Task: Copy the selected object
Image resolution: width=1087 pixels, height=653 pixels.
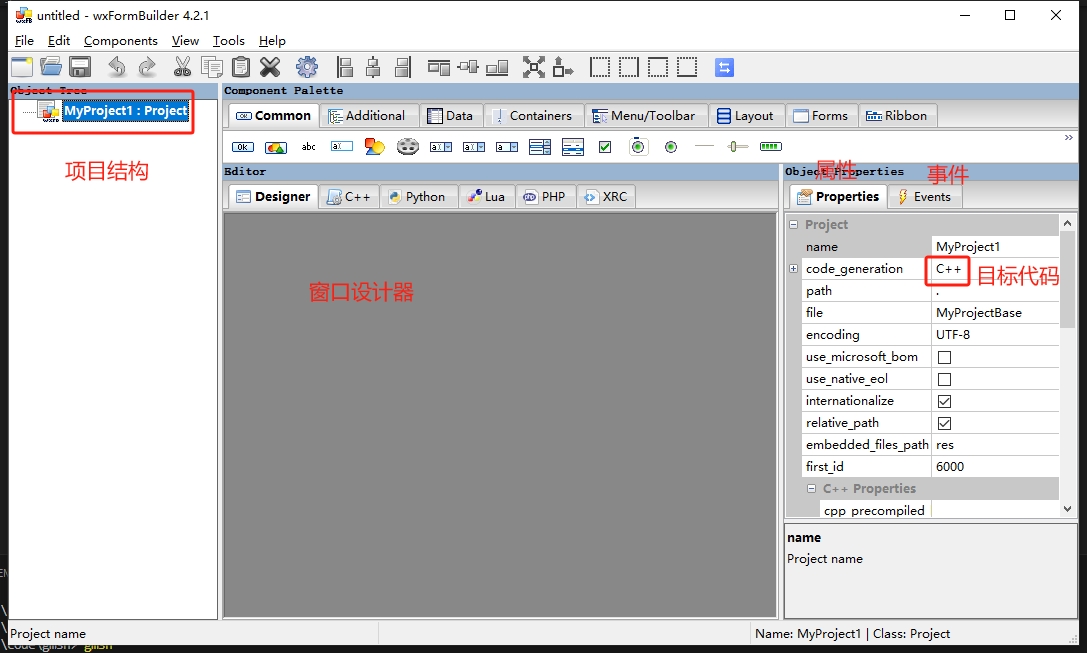Action: (x=211, y=67)
